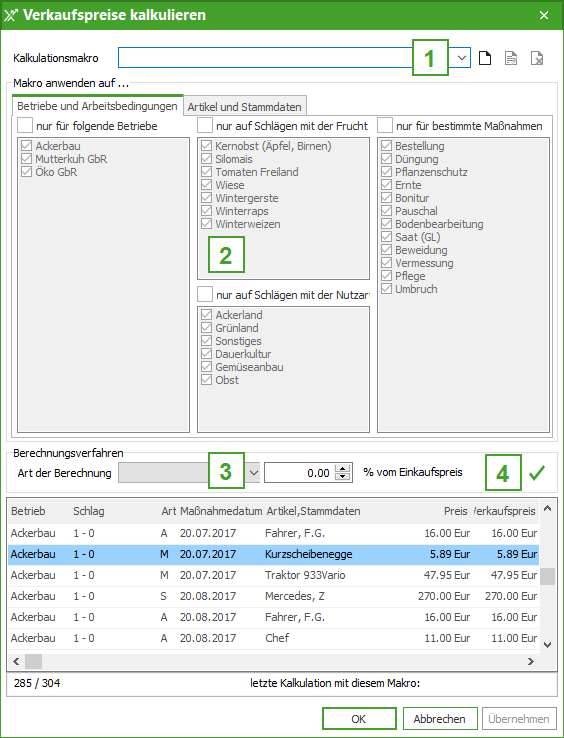Enable 'nur auf Schlägen mit der Frucht'
This screenshot has width=564, height=738.
click(x=205, y=126)
